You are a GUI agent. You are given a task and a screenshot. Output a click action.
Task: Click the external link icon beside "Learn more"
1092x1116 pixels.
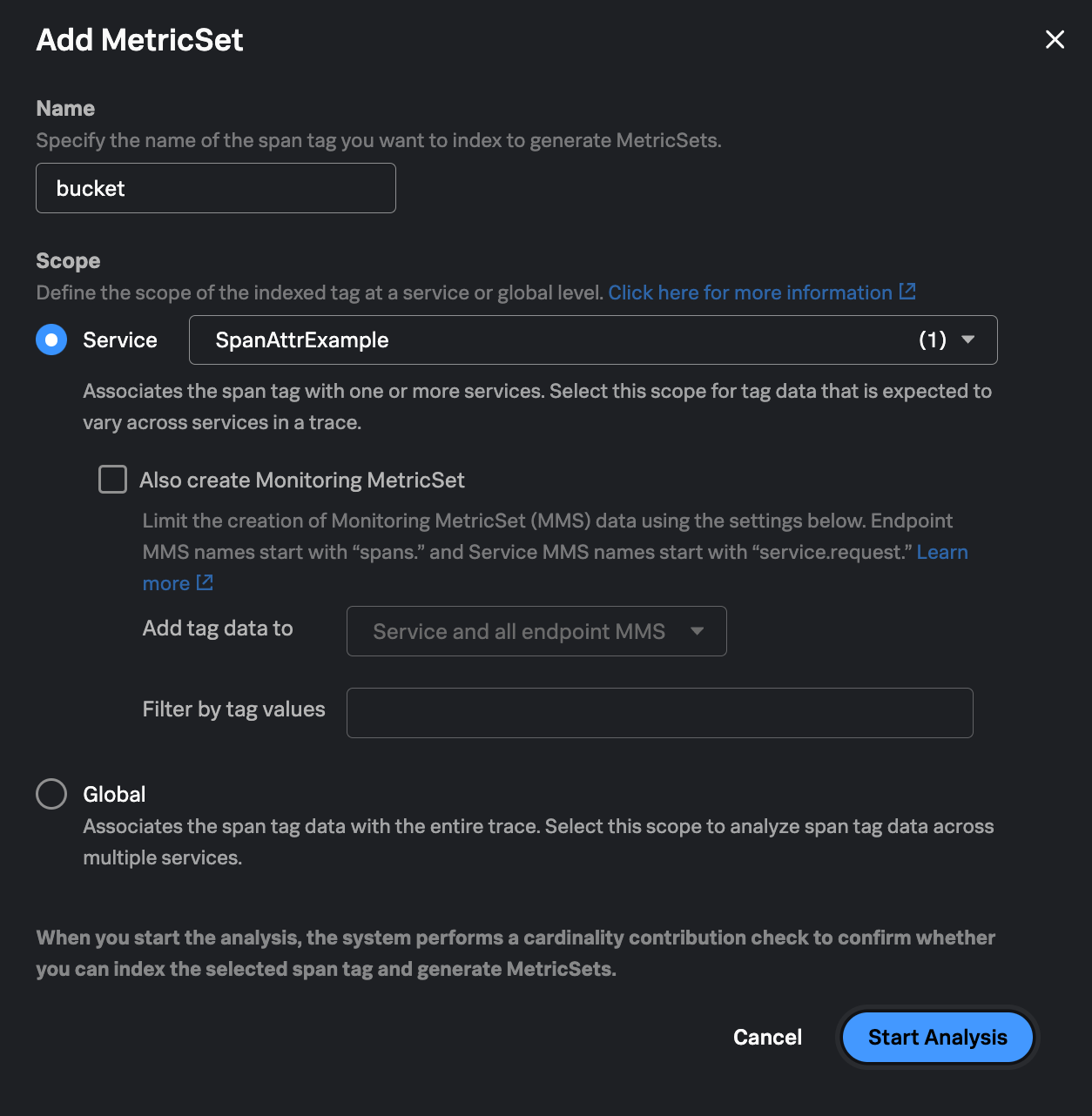(204, 583)
